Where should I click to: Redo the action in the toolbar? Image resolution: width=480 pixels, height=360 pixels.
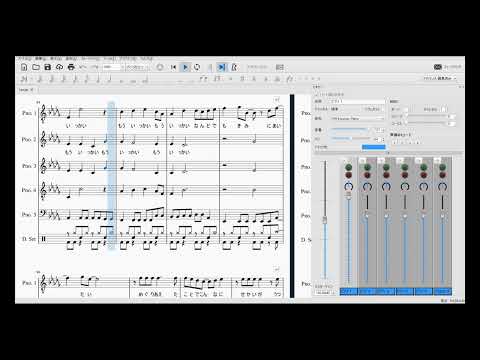click(x=95, y=67)
